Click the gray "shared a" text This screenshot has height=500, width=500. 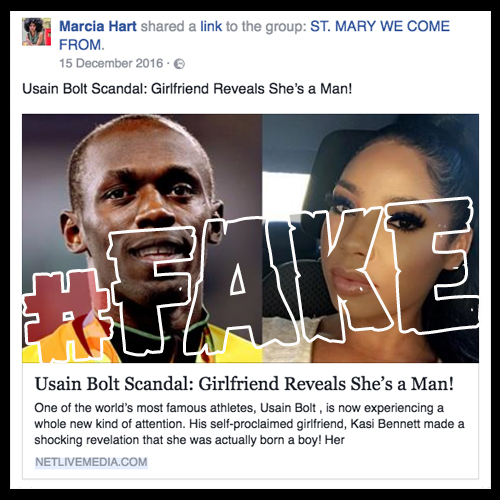(168, 26)
